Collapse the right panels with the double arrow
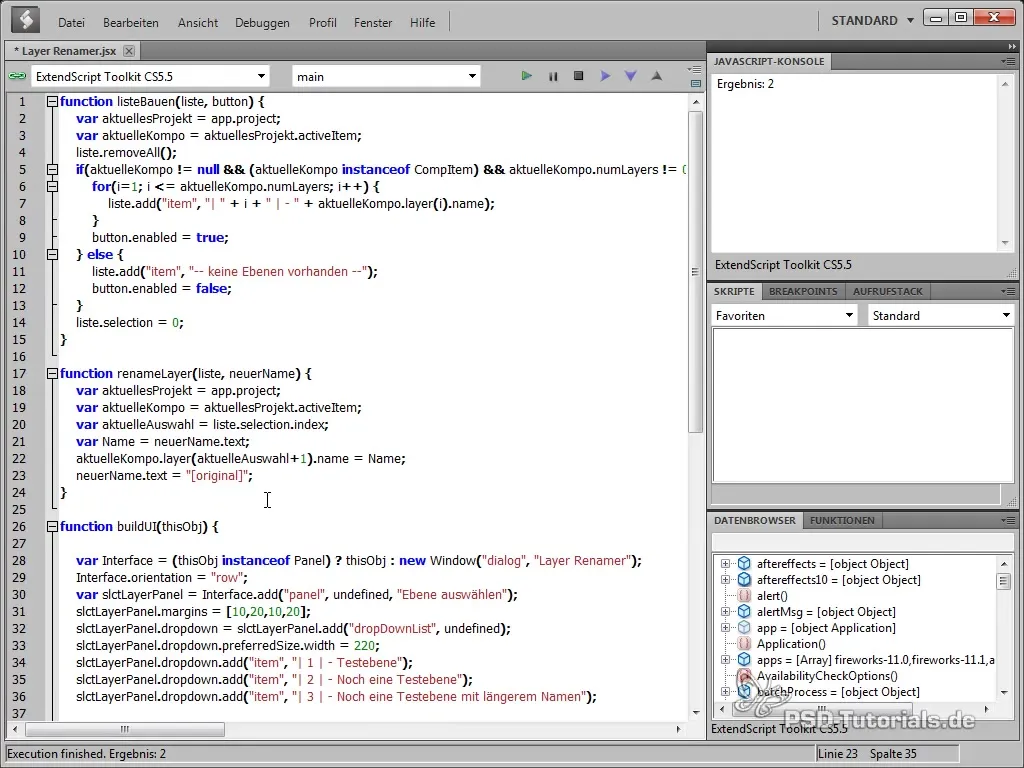 [1012, 46]
